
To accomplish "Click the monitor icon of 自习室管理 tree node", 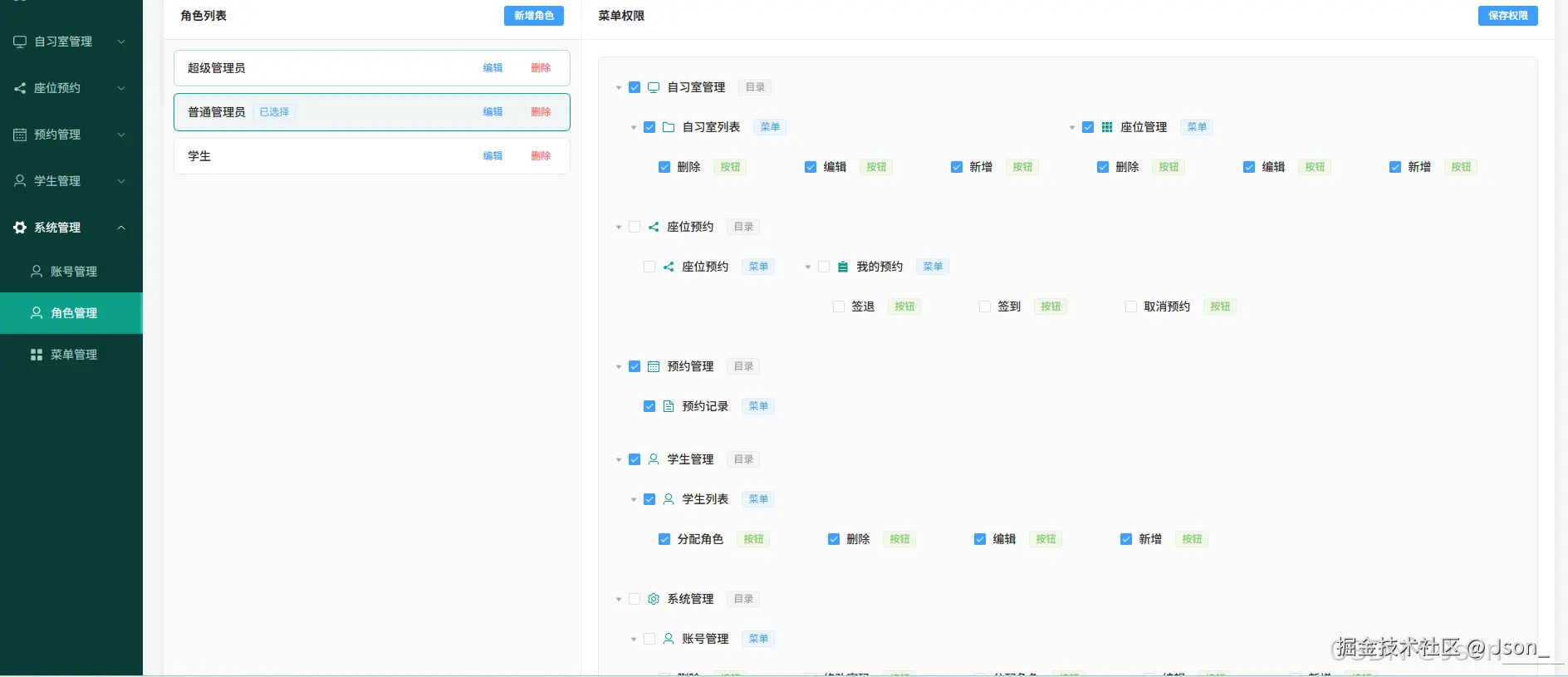I will (654, 87).
